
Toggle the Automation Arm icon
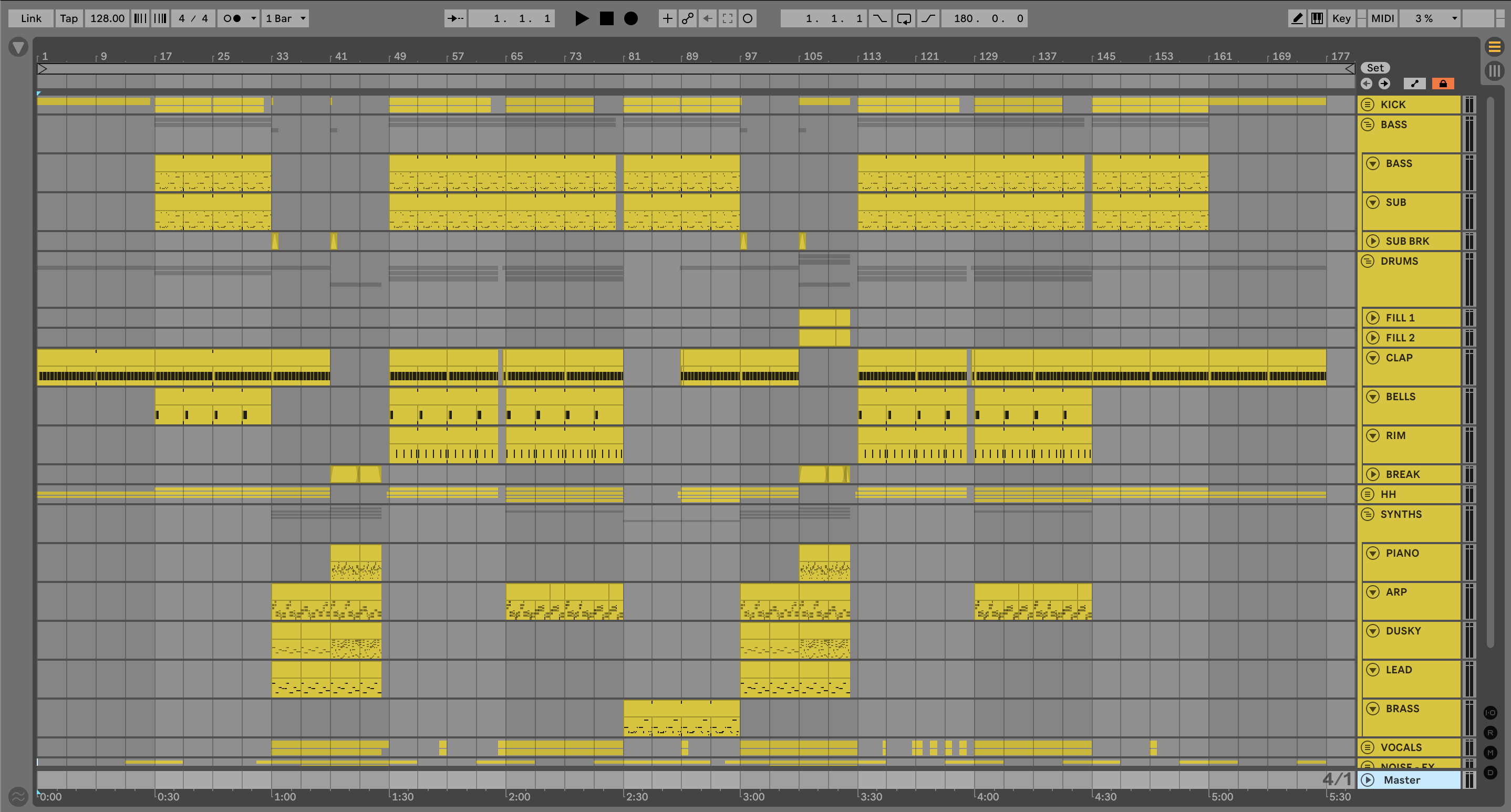tap(687, 18)
